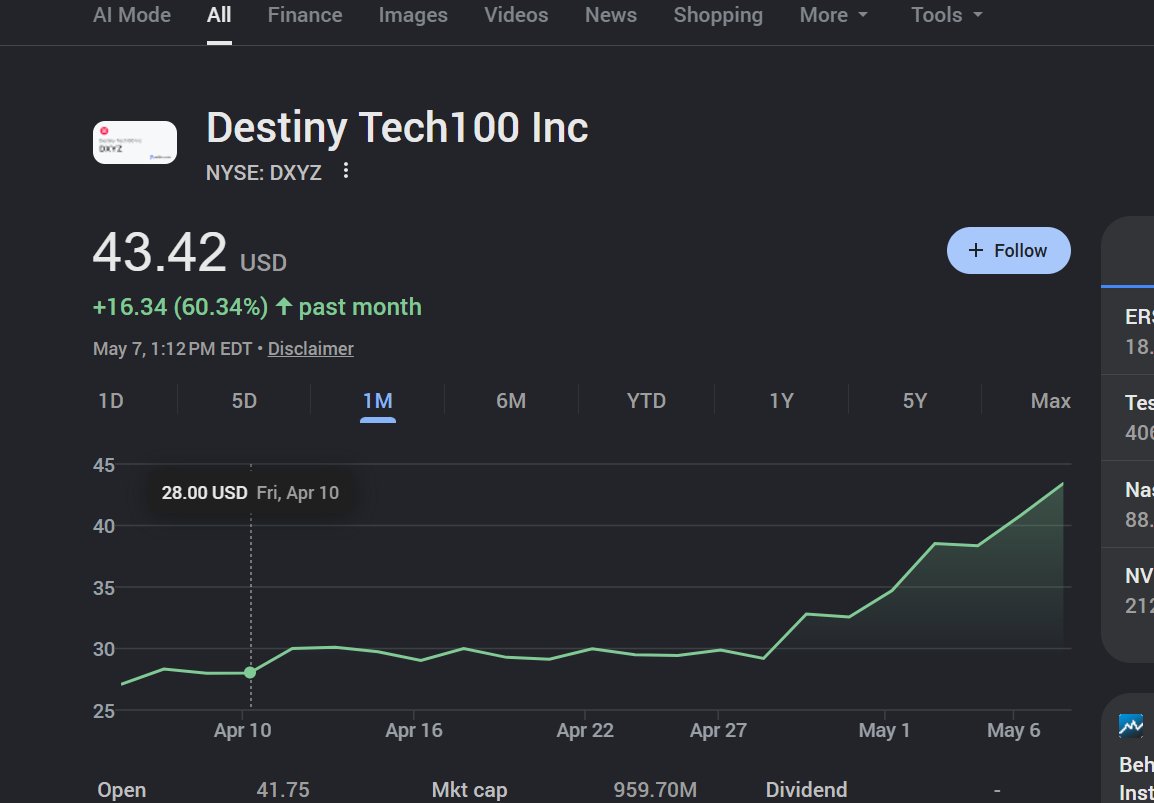This screenshot has height=803, width=1154.
Task: Open the News search tab
Action: (611, 15)
